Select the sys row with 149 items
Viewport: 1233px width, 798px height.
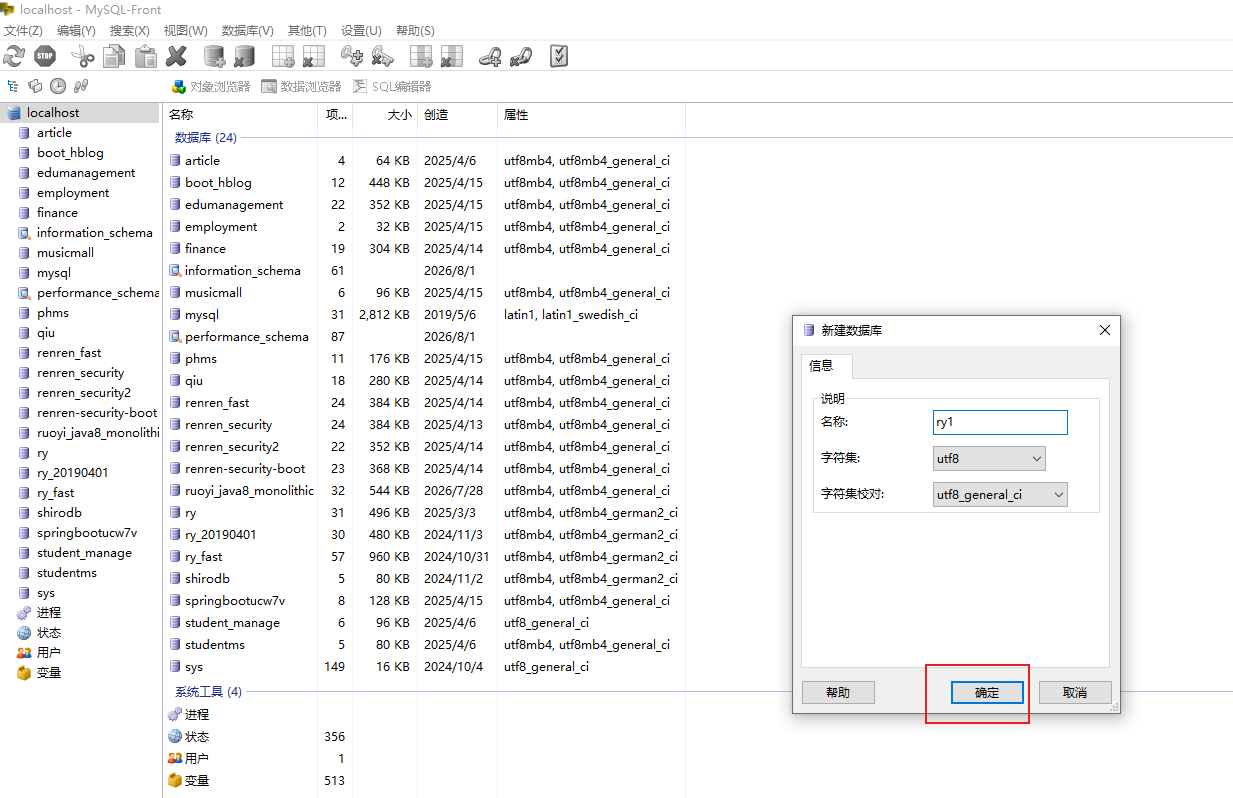click(423, 666)
